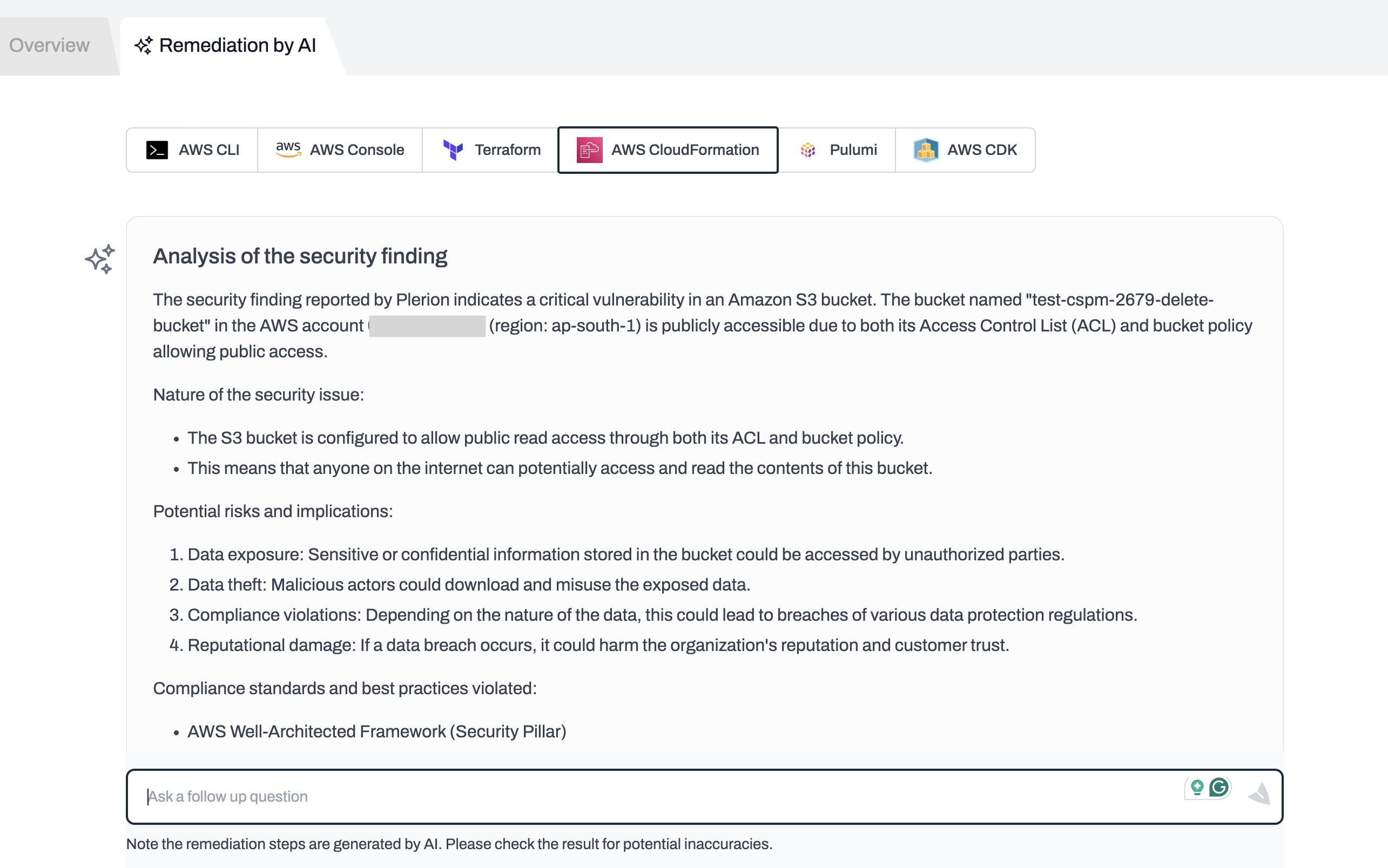Select the AWS Console option
The width and height of the screenshot is (1388, 868).
pyautogui.click(x=339, y=150)
